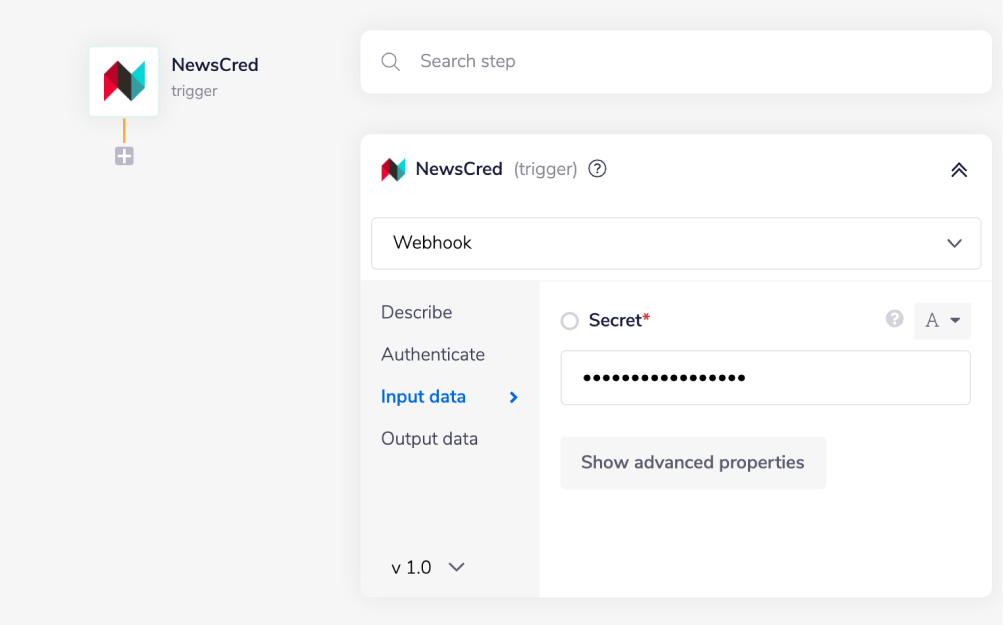Viewport: 1003px width, 625px height.
Task: Select the Input data tab
Action: pyautogui.click(x=423, y=397)
